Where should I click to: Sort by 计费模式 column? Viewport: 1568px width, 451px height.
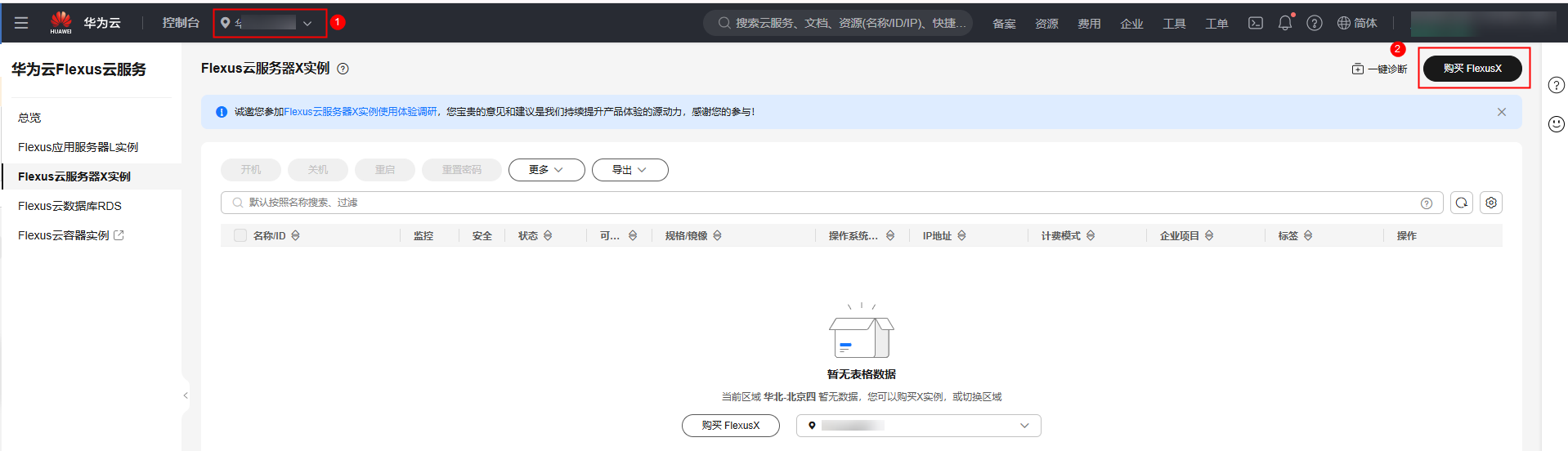[1091, 235]
